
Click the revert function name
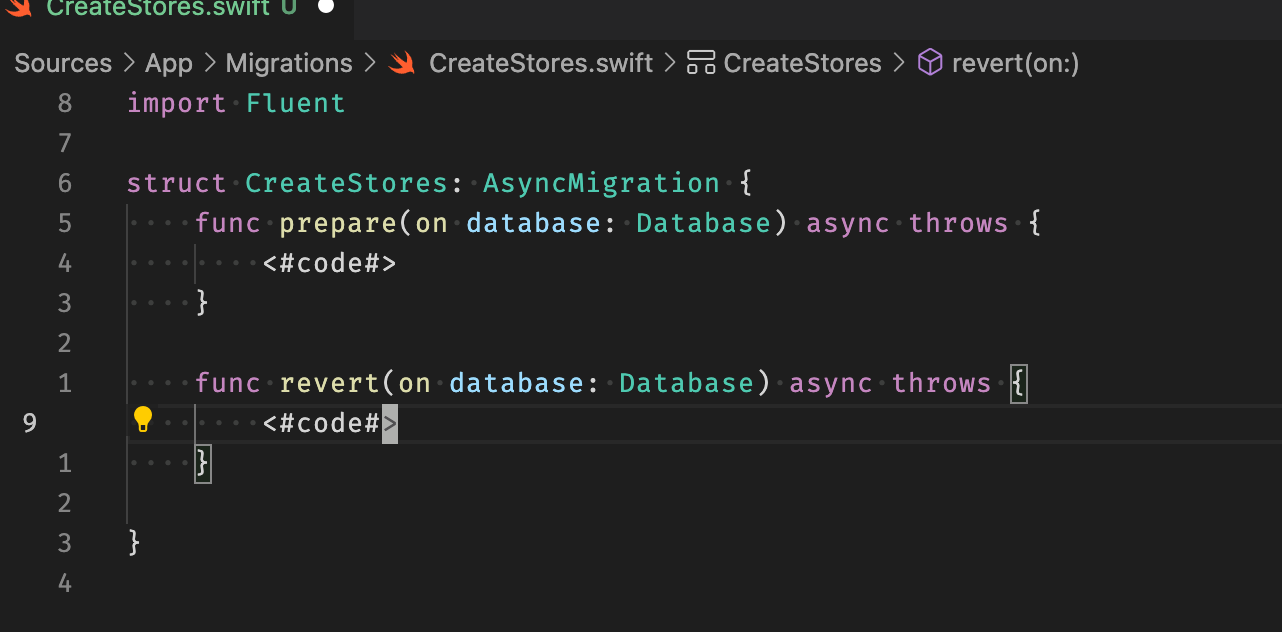click(x=330, y=383)
